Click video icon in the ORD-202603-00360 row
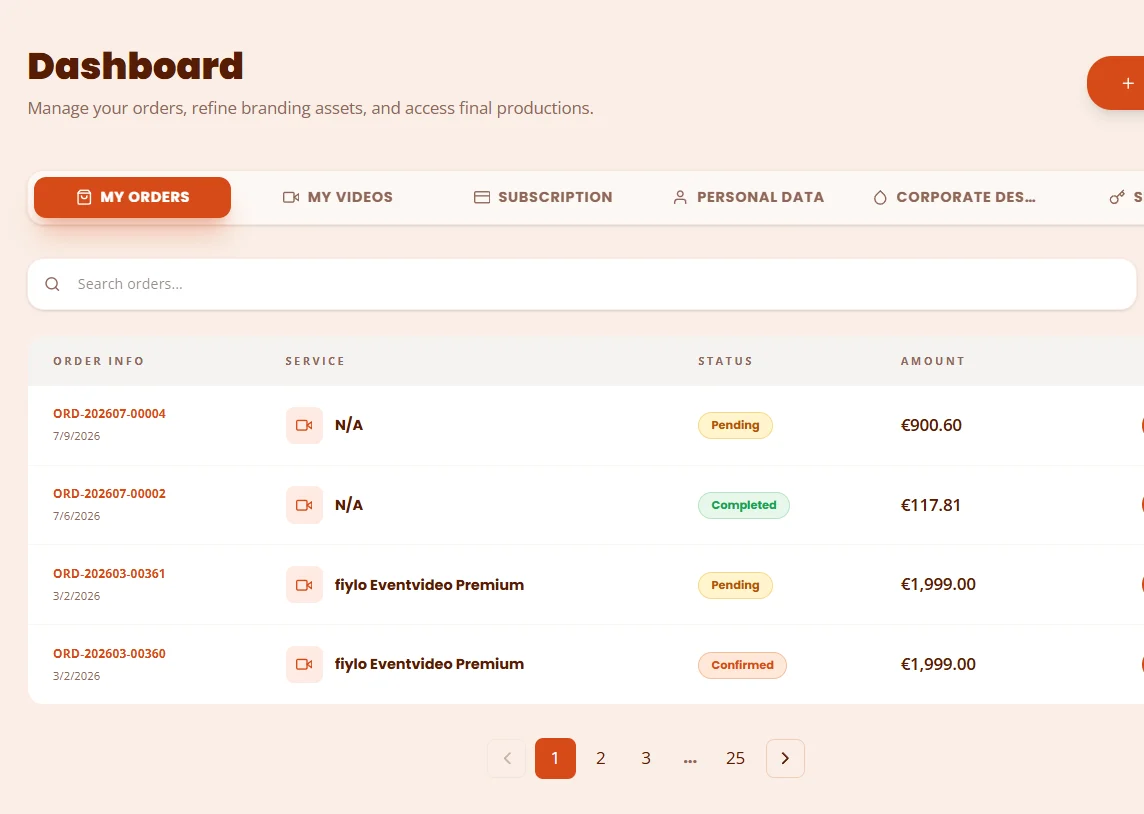The image size is (1144, 814). pos(304,664)
